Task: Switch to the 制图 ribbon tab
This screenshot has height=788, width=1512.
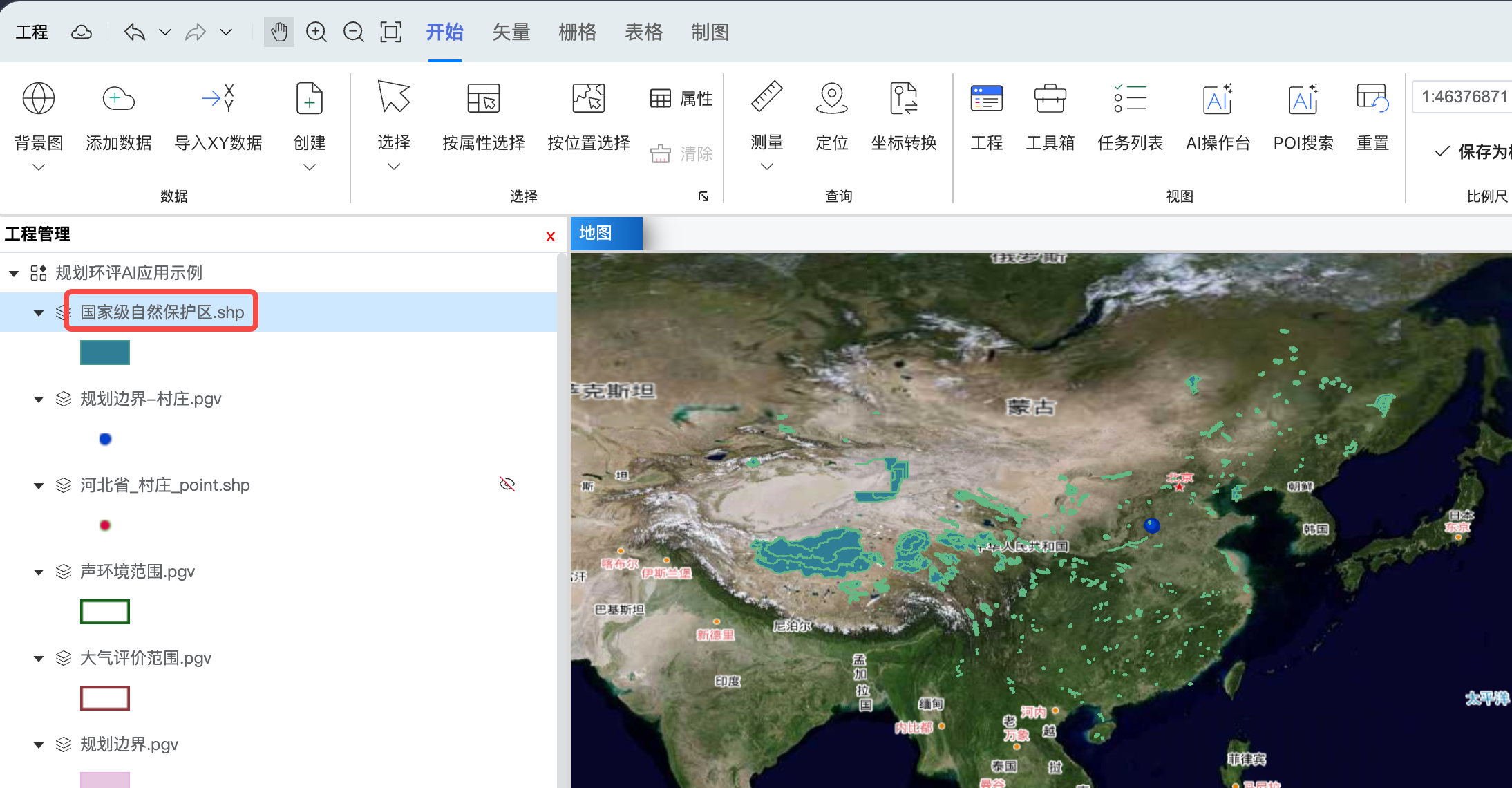Action: pos(710,32)
